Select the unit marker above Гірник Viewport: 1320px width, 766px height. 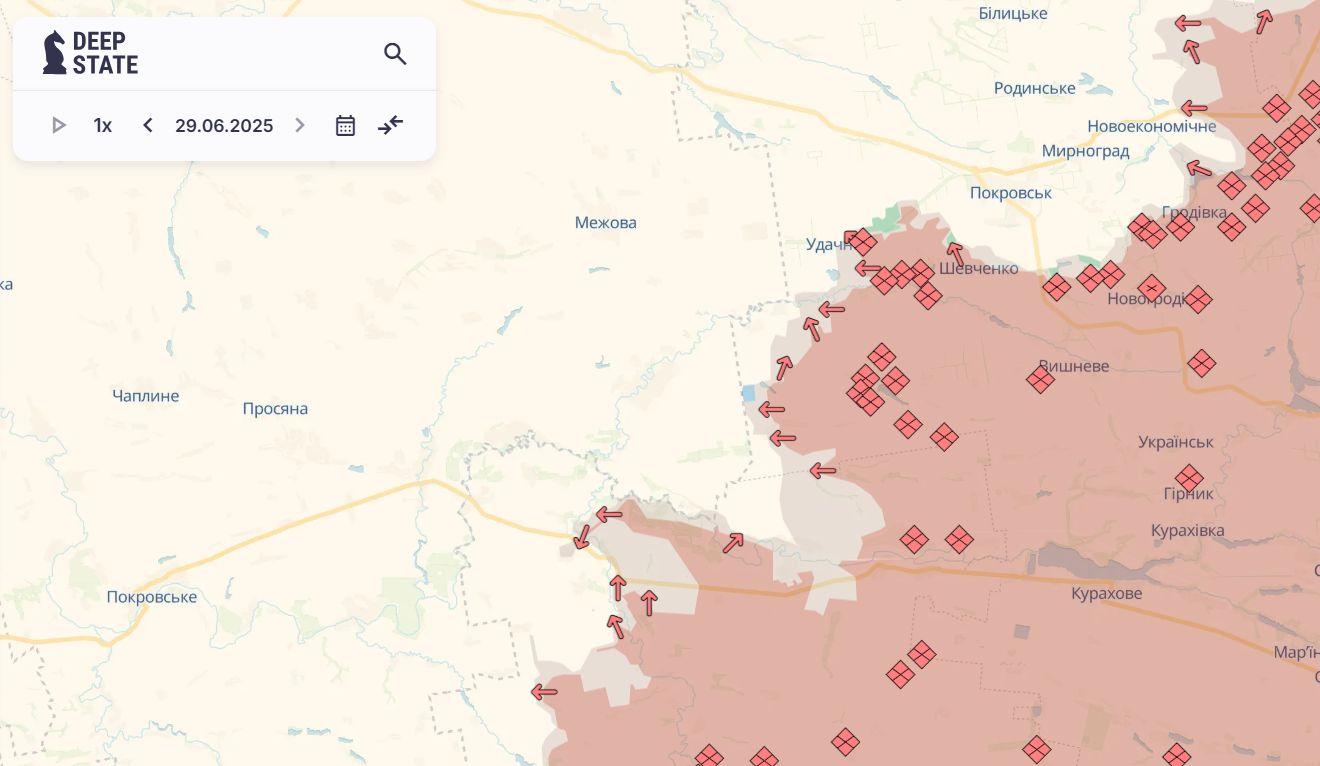point(1189,478)
